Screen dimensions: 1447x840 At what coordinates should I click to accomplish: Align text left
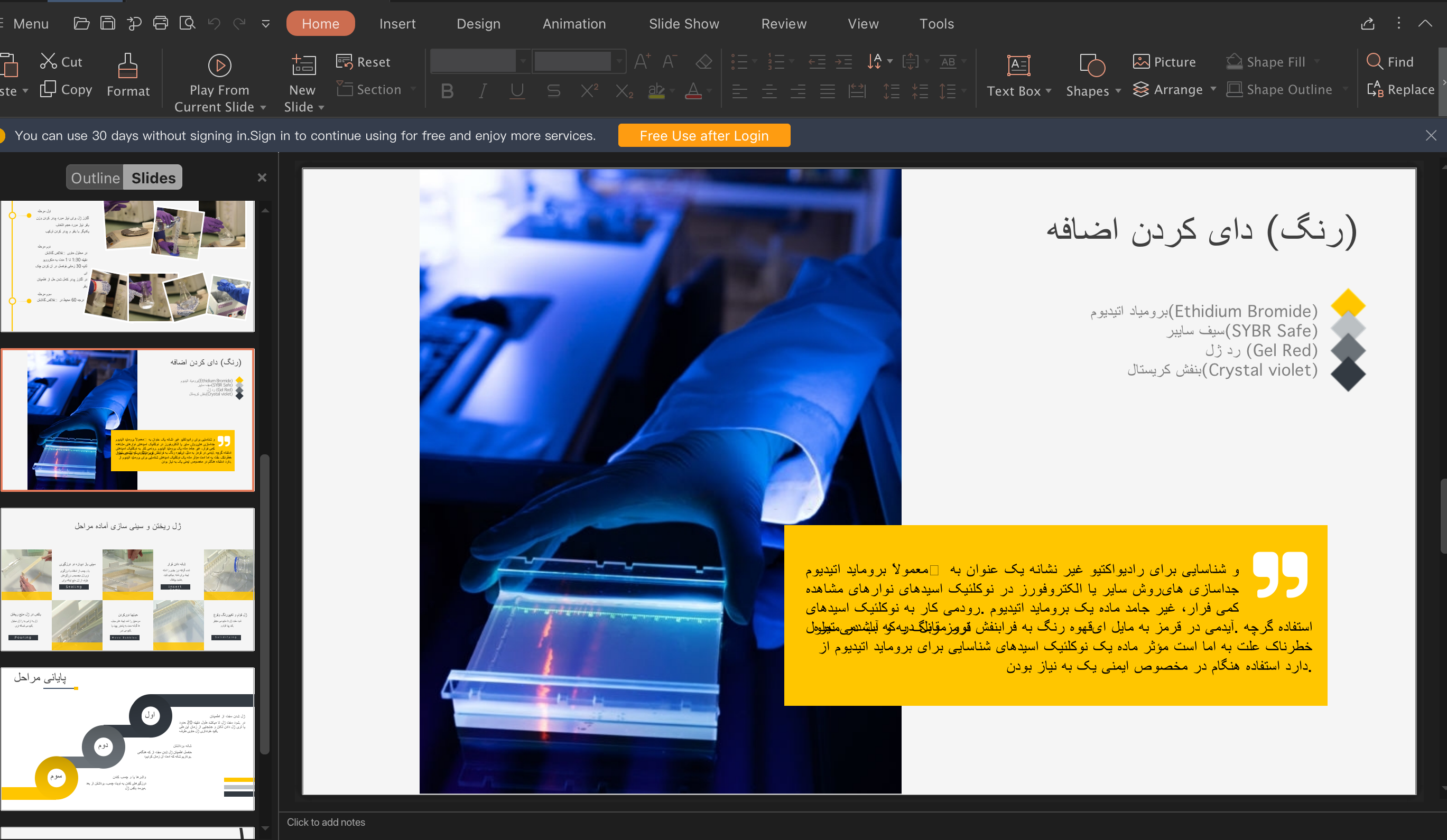[x=739, y=91]
